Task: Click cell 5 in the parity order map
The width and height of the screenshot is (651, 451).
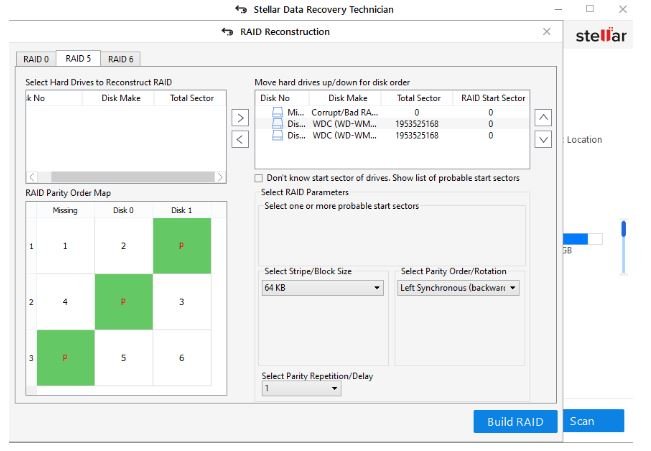Action: (x=123, y=358)
